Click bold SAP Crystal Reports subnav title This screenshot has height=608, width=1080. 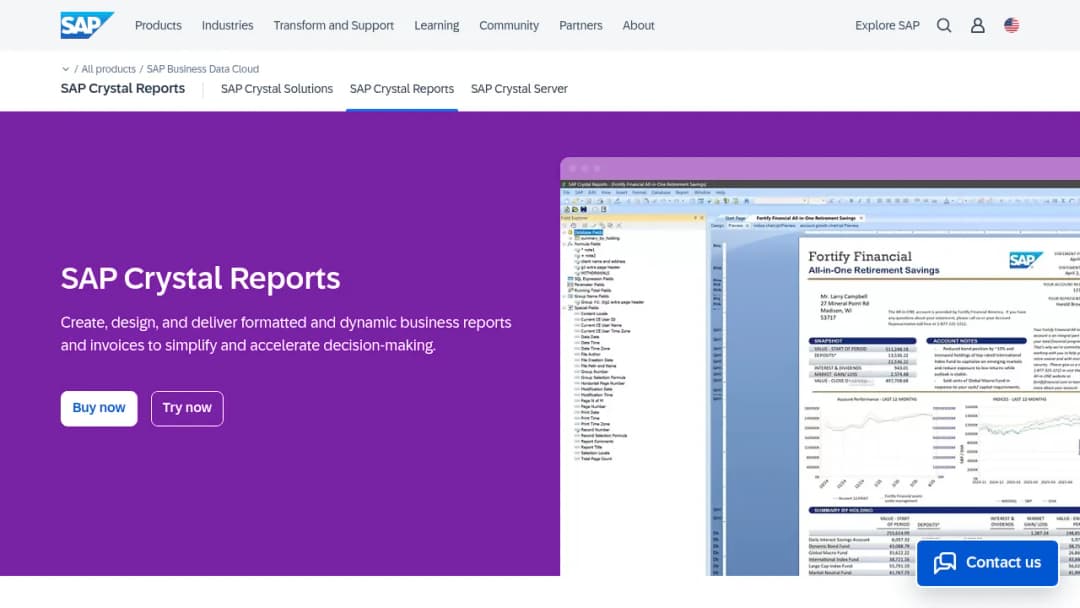pyautogui.click(x=123, y=89)
